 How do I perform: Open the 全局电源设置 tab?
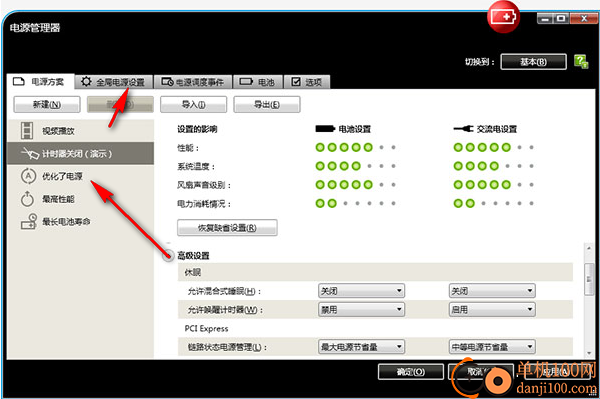click(114, 82)
